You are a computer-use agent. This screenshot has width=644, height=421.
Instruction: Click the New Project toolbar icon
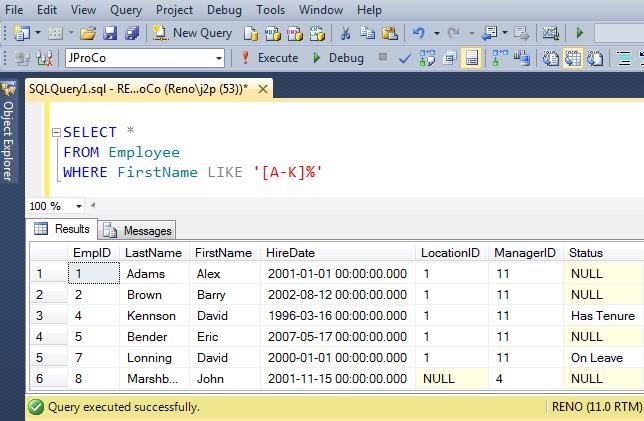21,33
